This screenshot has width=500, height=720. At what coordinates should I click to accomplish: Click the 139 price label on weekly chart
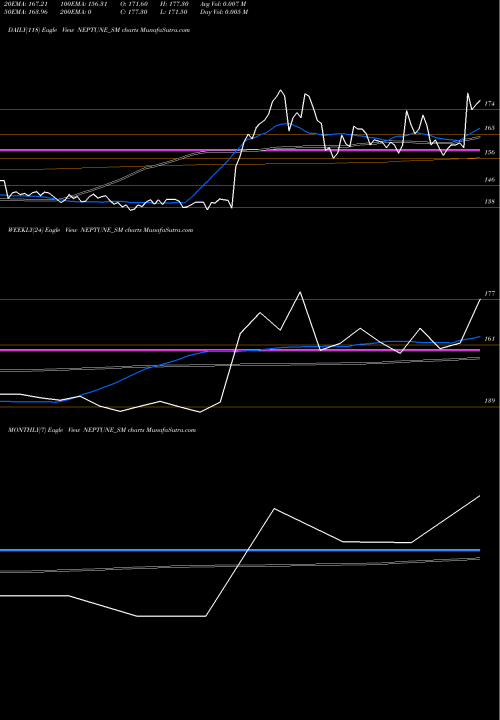click(x=490, y=401)
